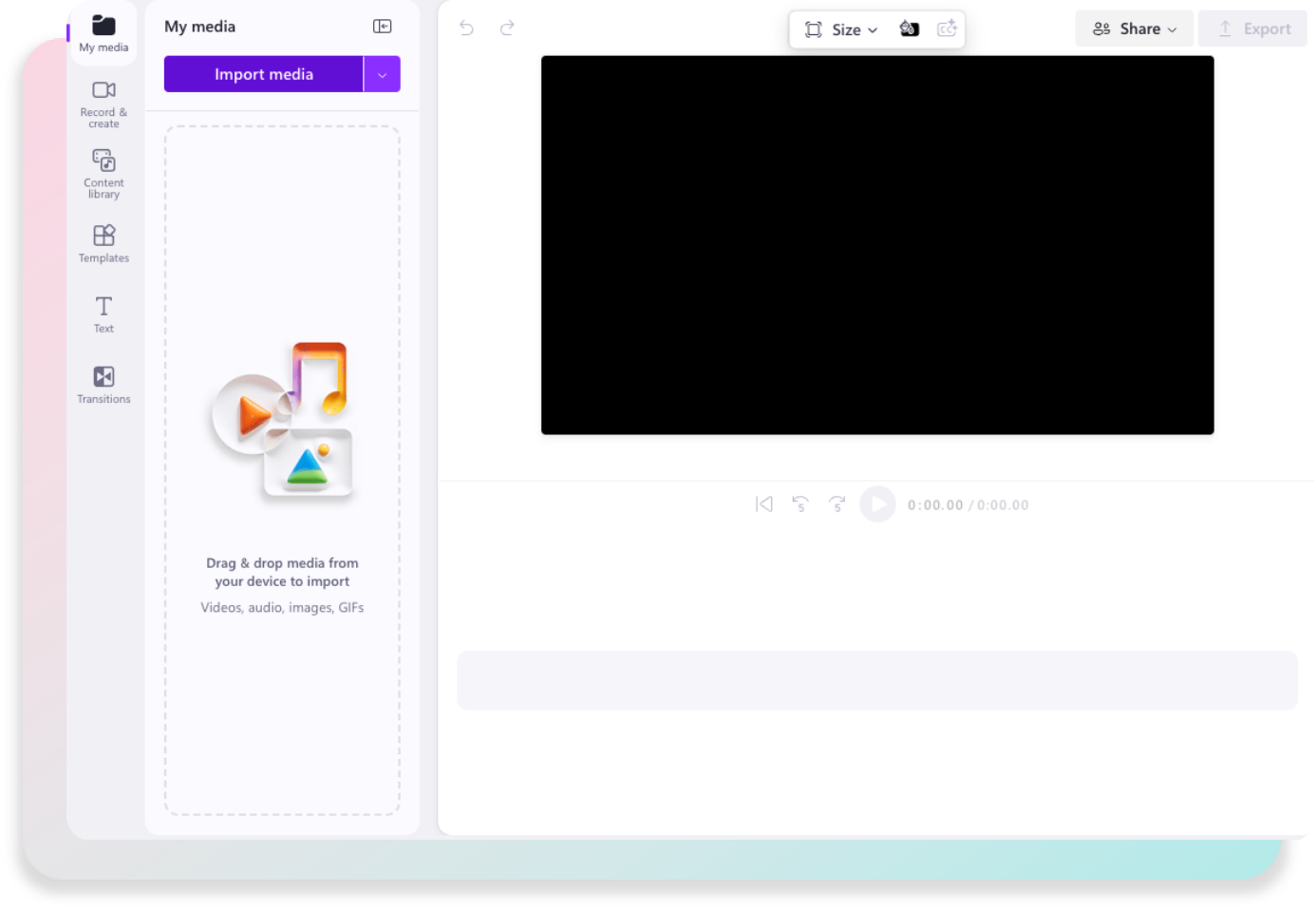Skip back 5 seconds in the preview
The width and height of the screenshot is (1316, 910).
(800, 504)
